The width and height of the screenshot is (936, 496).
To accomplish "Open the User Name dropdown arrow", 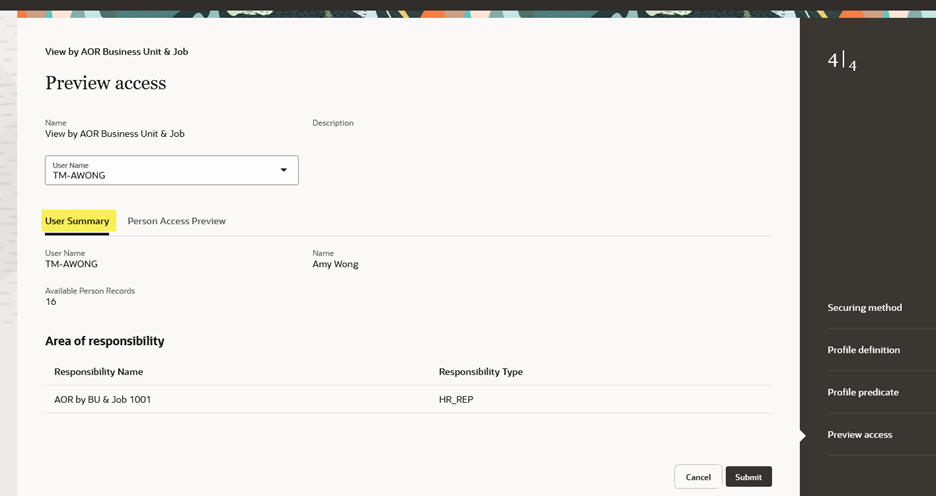I will tap(284, 170).
